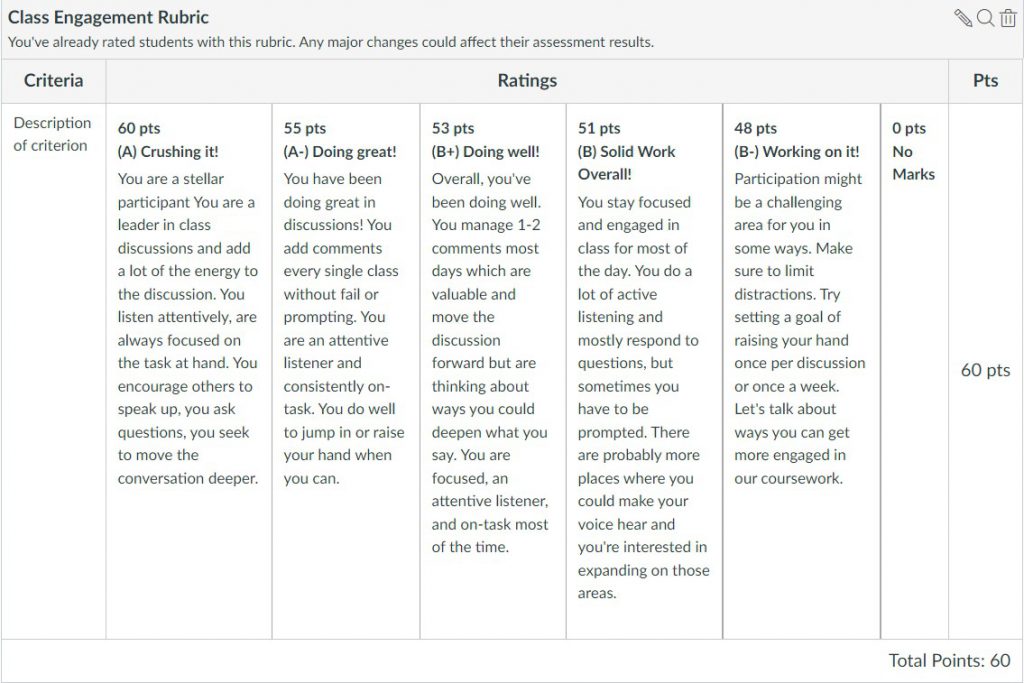Select the 60 pts Crushing it rating
The height and width of the screenshot is (683, 1024).
[x=189, y=371]
